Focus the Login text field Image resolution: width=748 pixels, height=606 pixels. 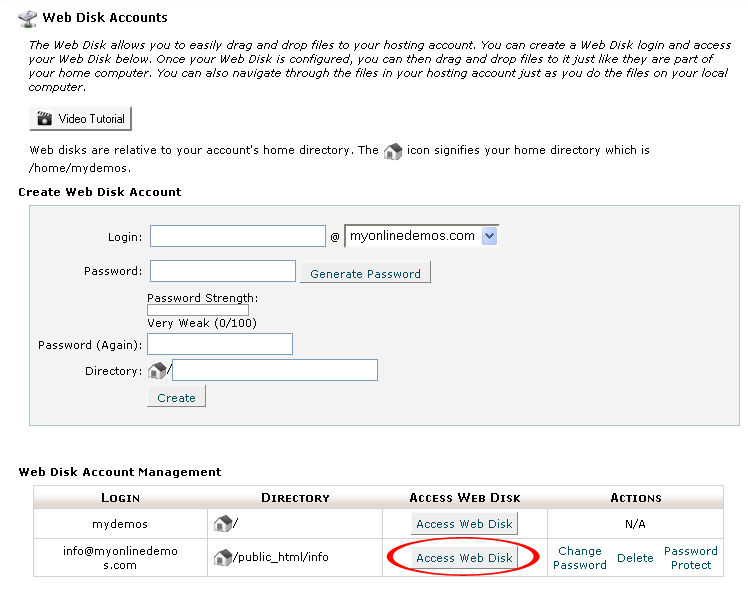tap(238, 236)
